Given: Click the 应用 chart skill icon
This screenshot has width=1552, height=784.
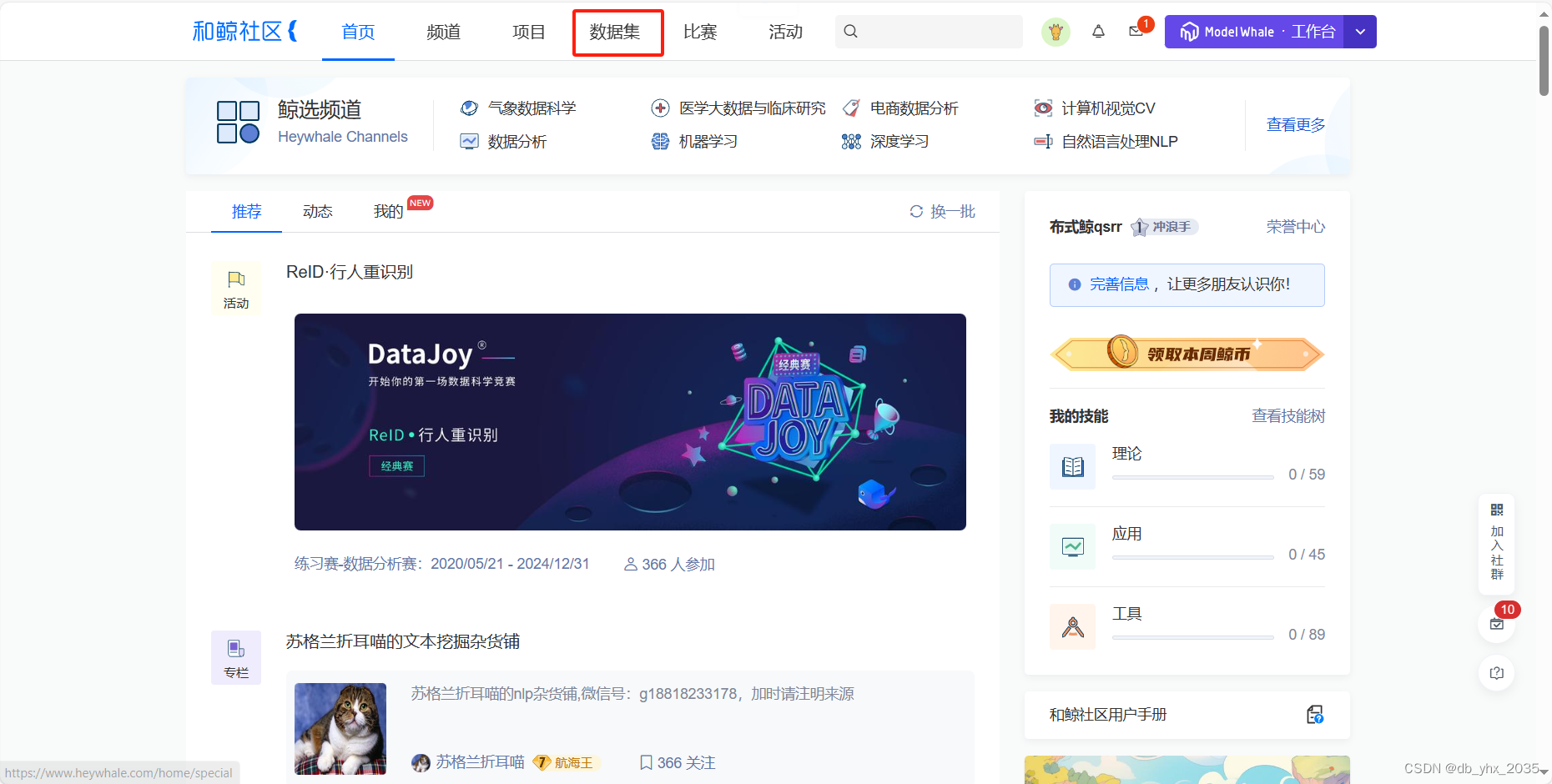Looking at the screenshot, I should pyautogui.click(x=1073, y=547).
